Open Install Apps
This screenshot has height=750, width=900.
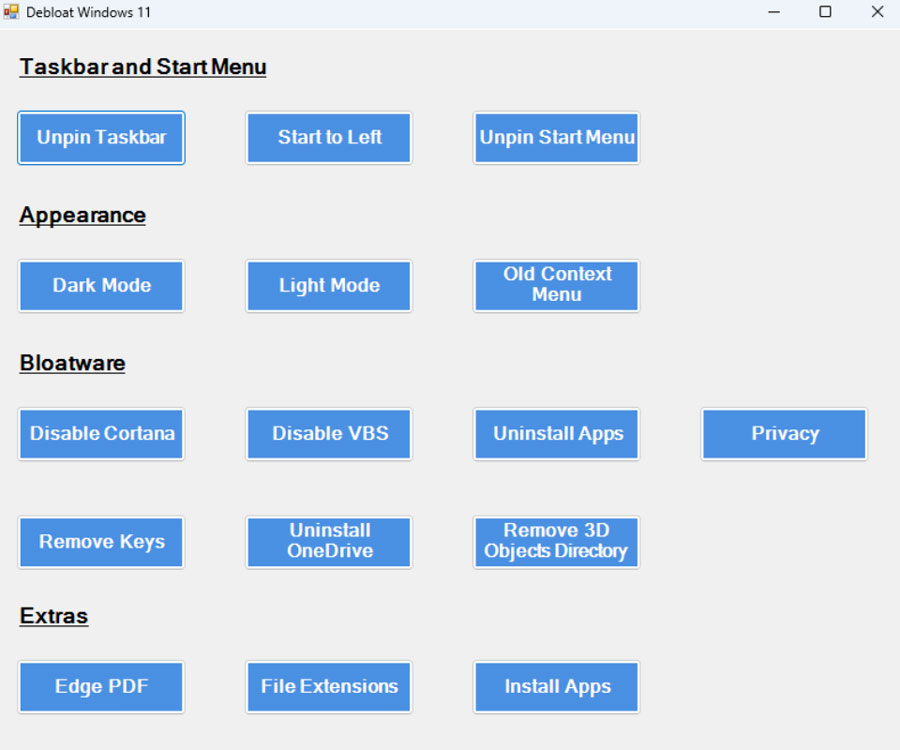pos(557,687)
